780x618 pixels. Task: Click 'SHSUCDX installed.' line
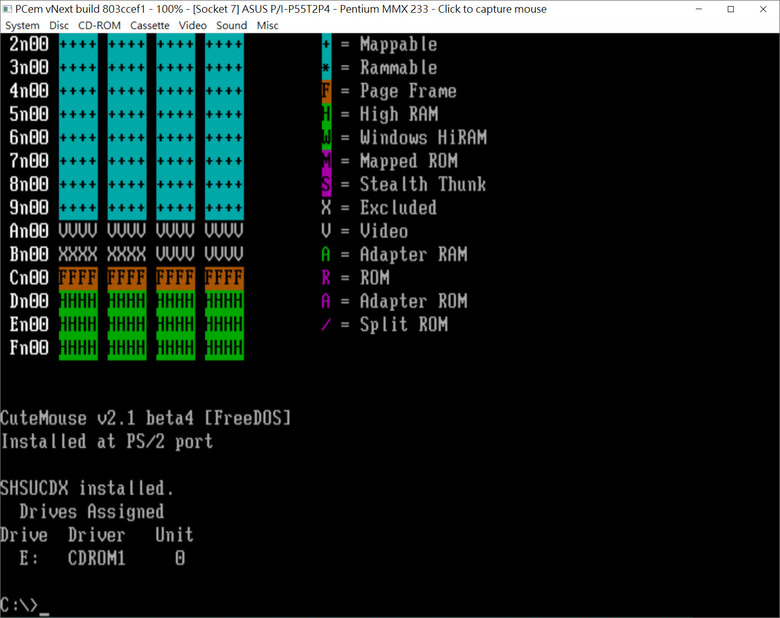pyautogui.click(x=87, y=489)
